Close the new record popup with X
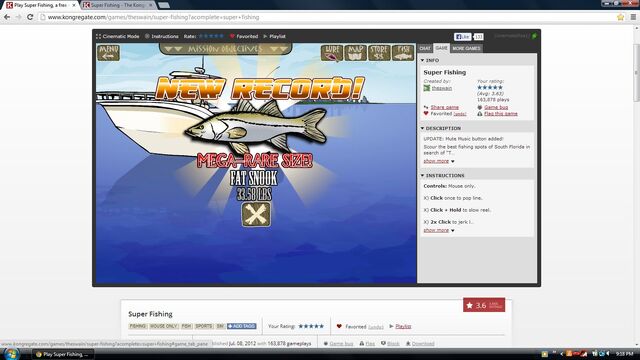 point(256,214)
